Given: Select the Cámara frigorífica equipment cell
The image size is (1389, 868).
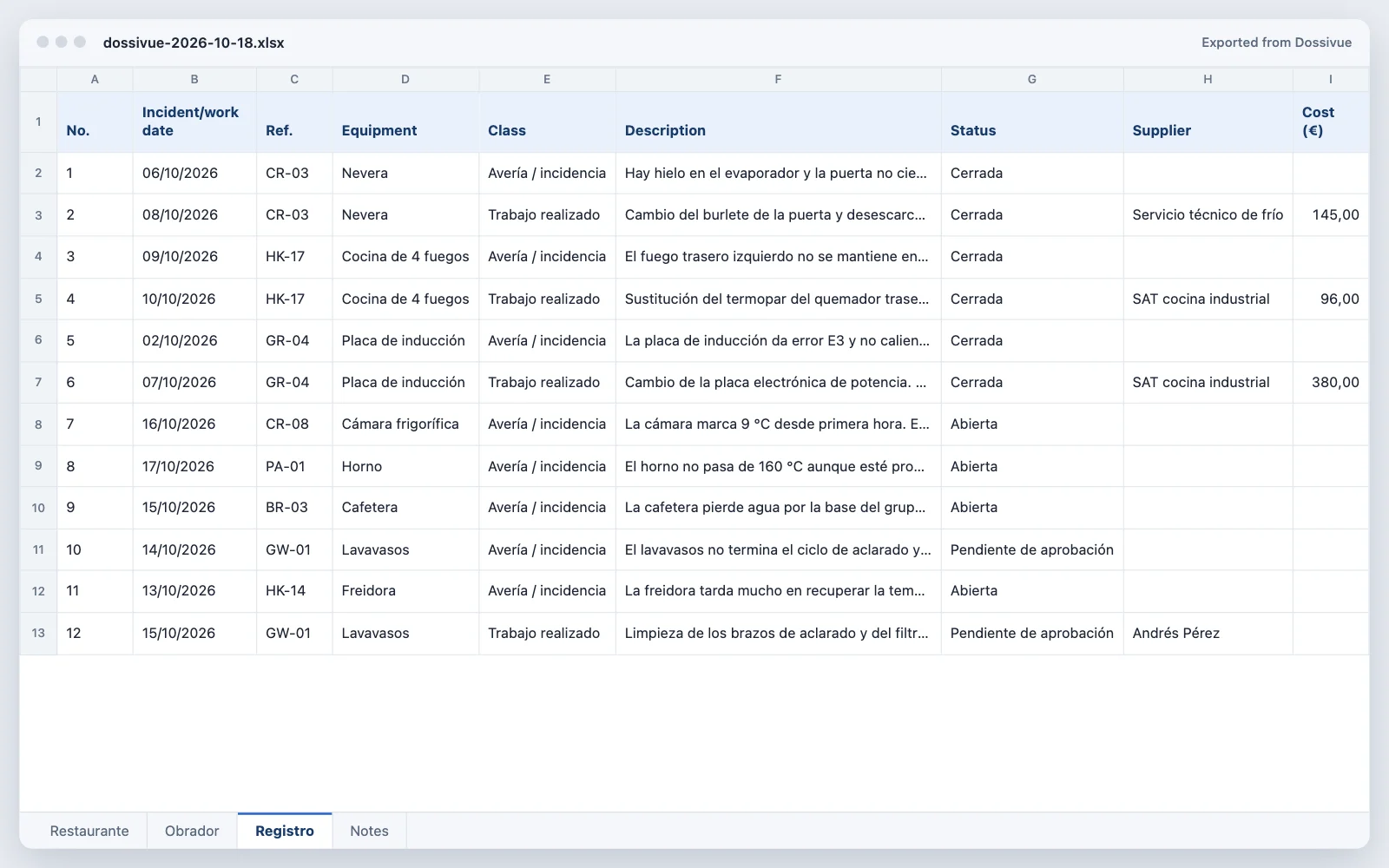Looking at the screenshot, I should [x=405, y=424].
